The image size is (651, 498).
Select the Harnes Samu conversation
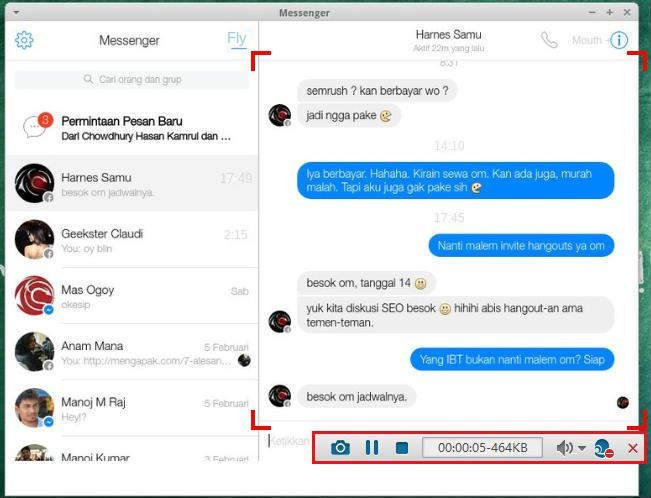132,184
